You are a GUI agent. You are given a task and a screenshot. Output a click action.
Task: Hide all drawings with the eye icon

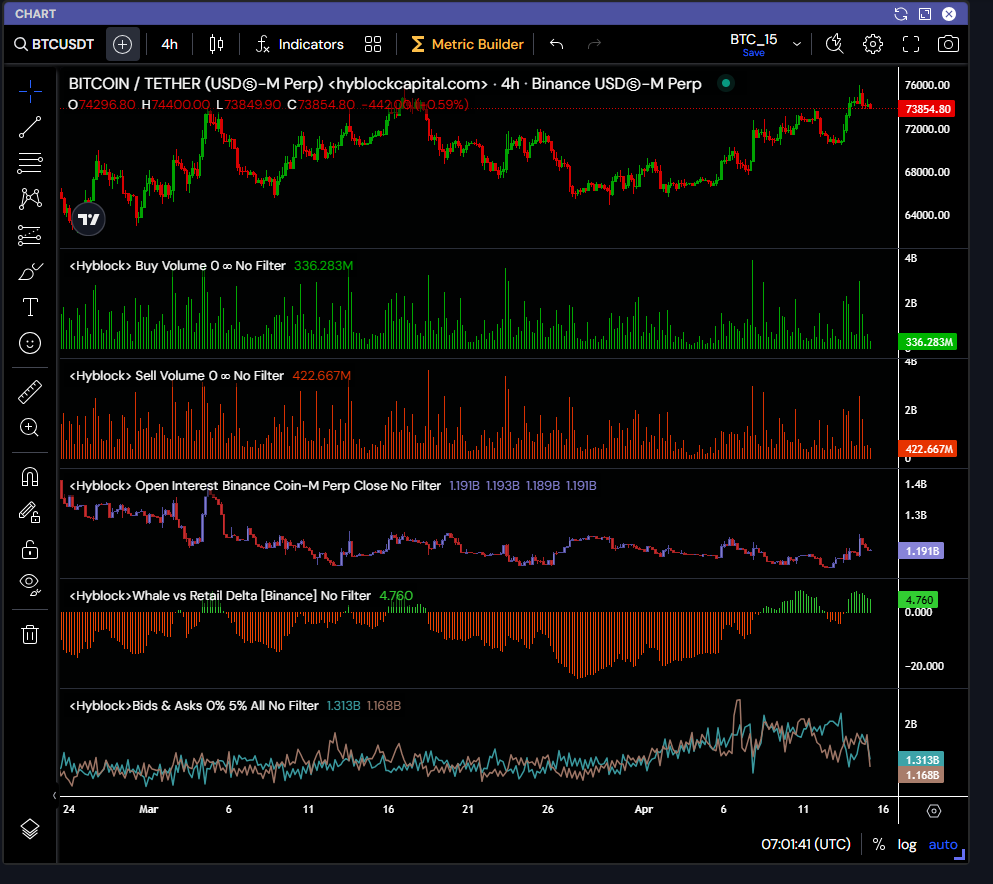(x=30, y=583)
